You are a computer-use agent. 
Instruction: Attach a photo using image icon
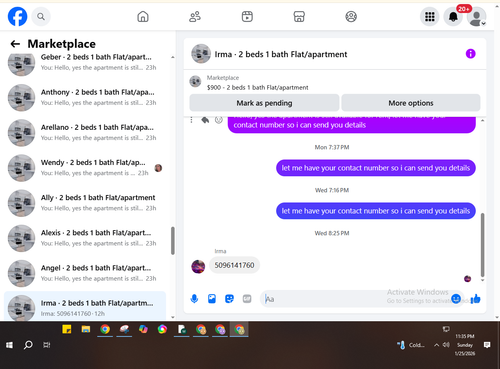[212, 299]
